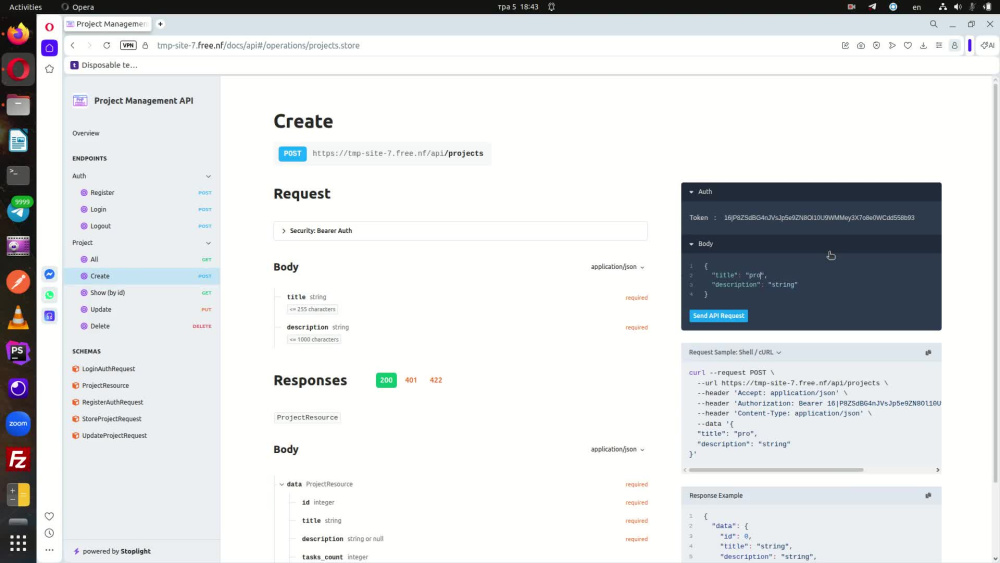Open Opera Messenger sidebar icon
This screenshot has width=1000, height=563.
(49, 274)
